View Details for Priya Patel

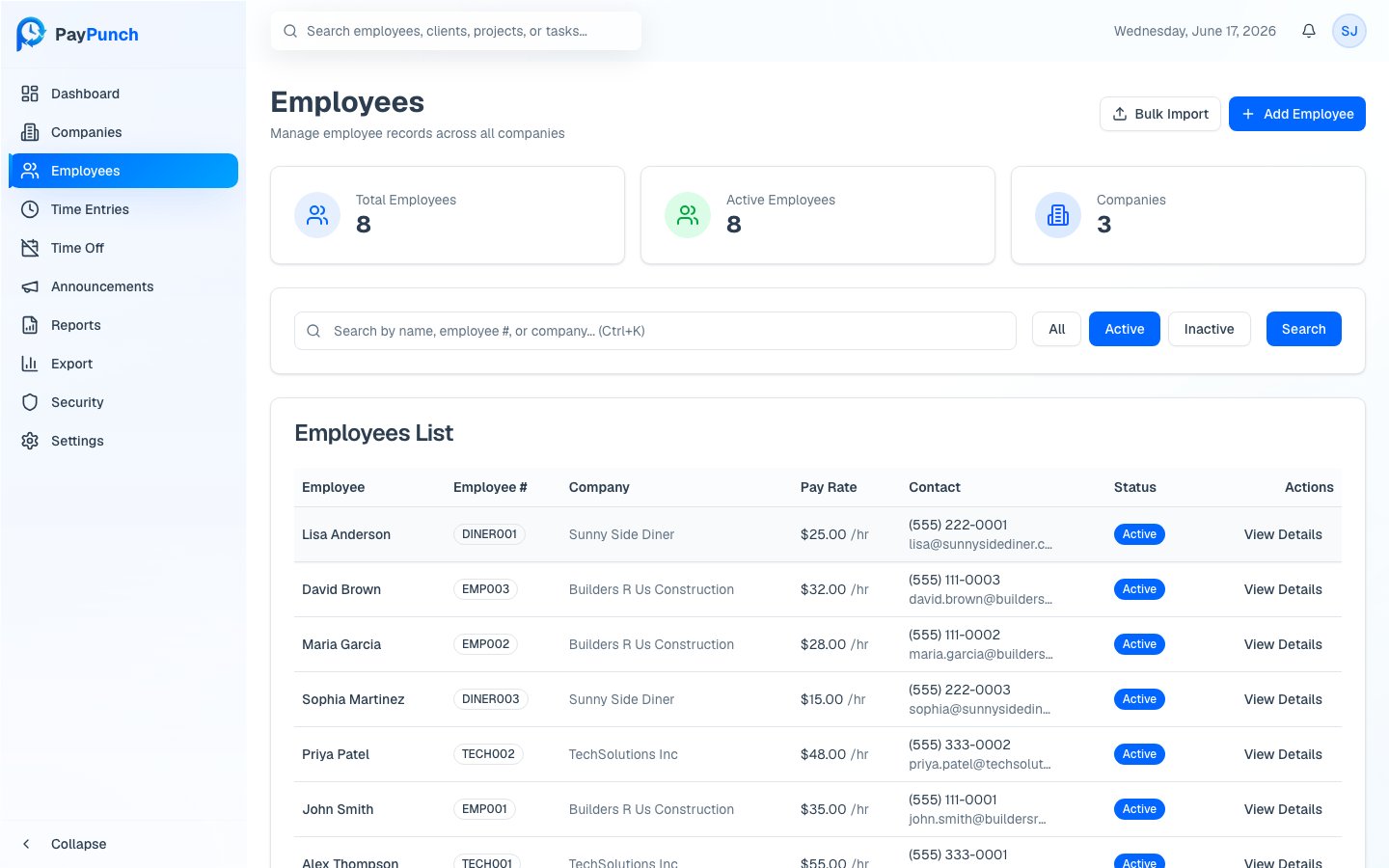(x=1283, y=754)
